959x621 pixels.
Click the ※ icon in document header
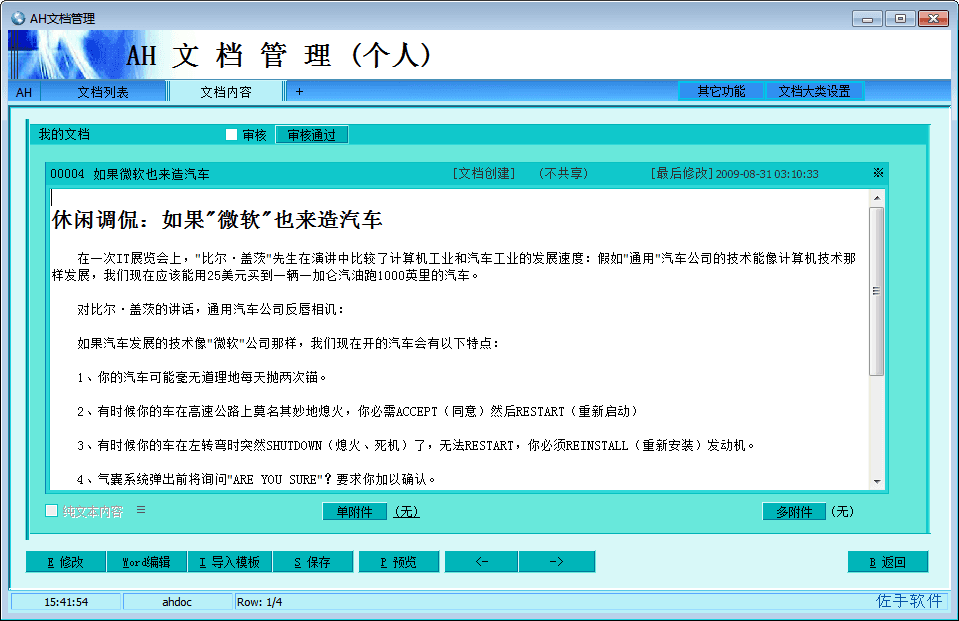(x=878, y=173)
